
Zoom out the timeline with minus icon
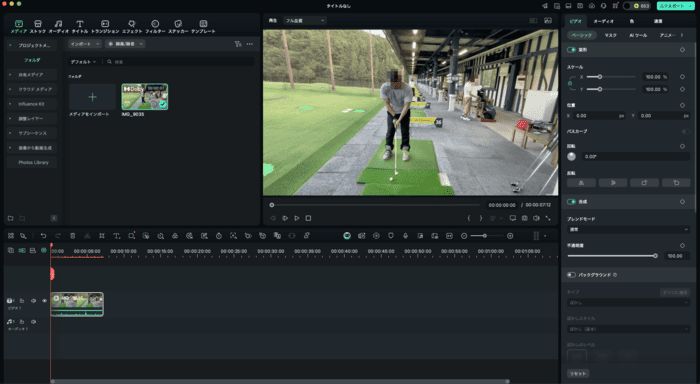[x=464, y=236]
